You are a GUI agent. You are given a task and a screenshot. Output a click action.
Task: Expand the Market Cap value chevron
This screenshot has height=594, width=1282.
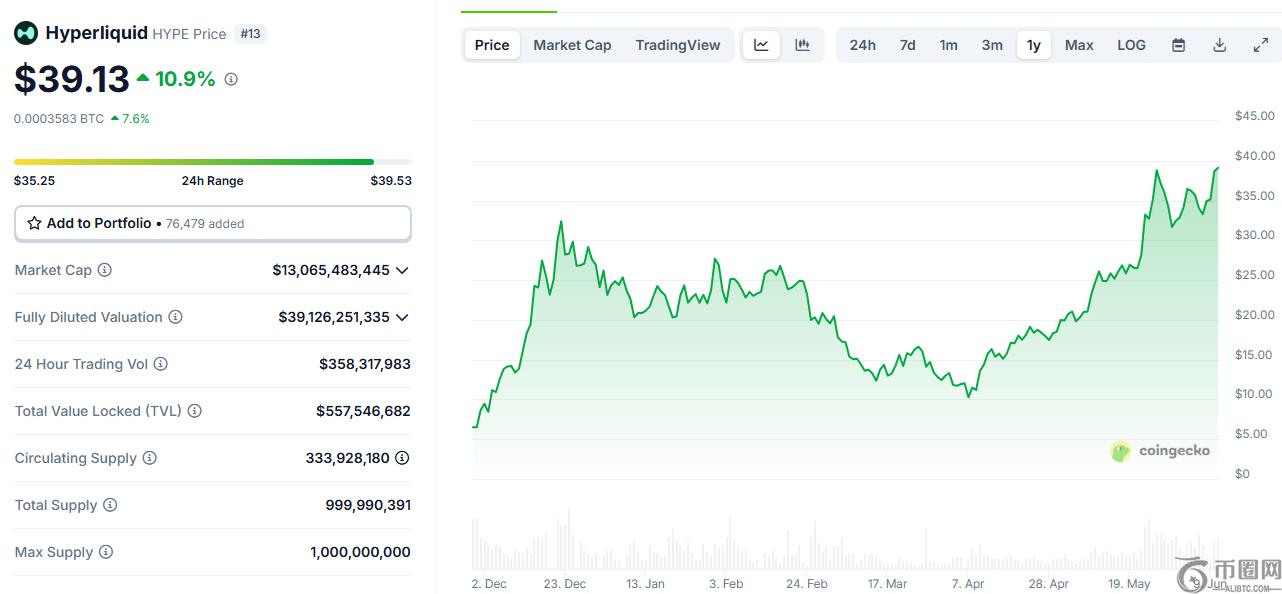click(x=402, y=270)
